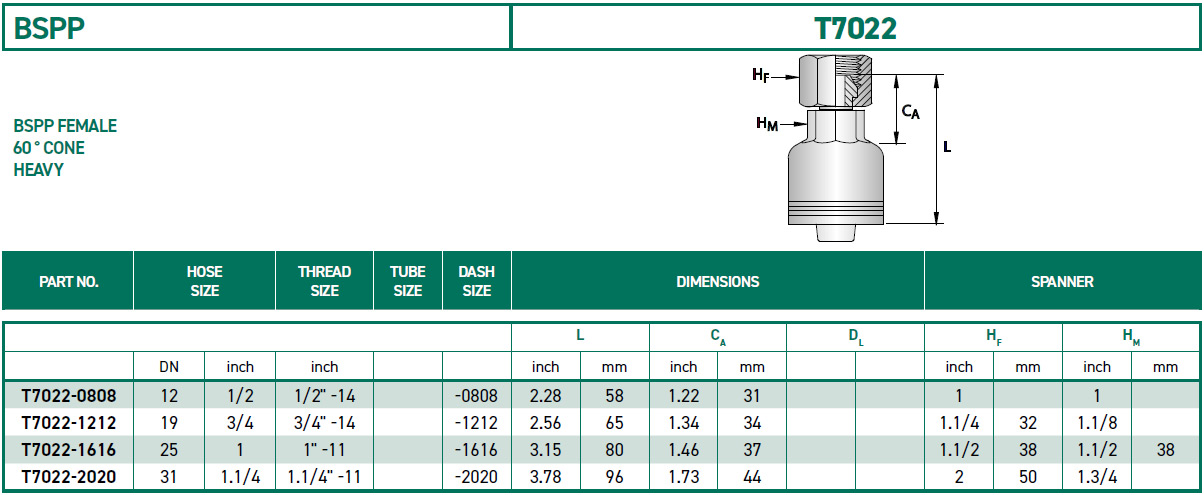Click CA mm value 44
The height and width of the screenshot is (495, 1204).
(752, 477)
